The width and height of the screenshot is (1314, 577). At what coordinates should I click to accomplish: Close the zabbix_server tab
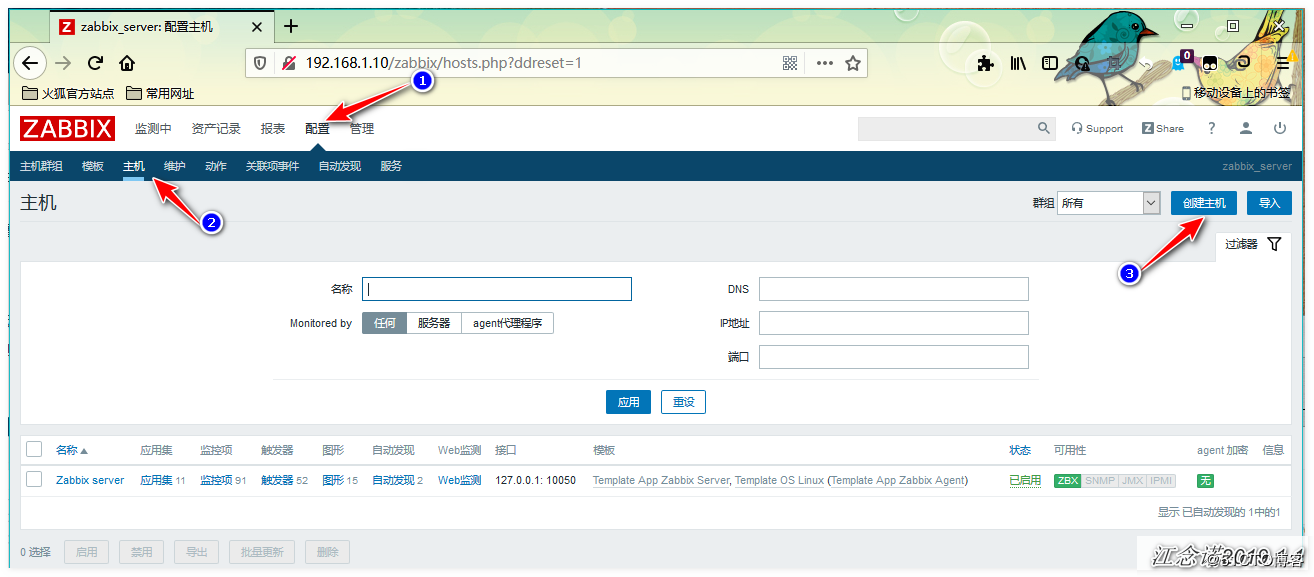click(255, 26)
